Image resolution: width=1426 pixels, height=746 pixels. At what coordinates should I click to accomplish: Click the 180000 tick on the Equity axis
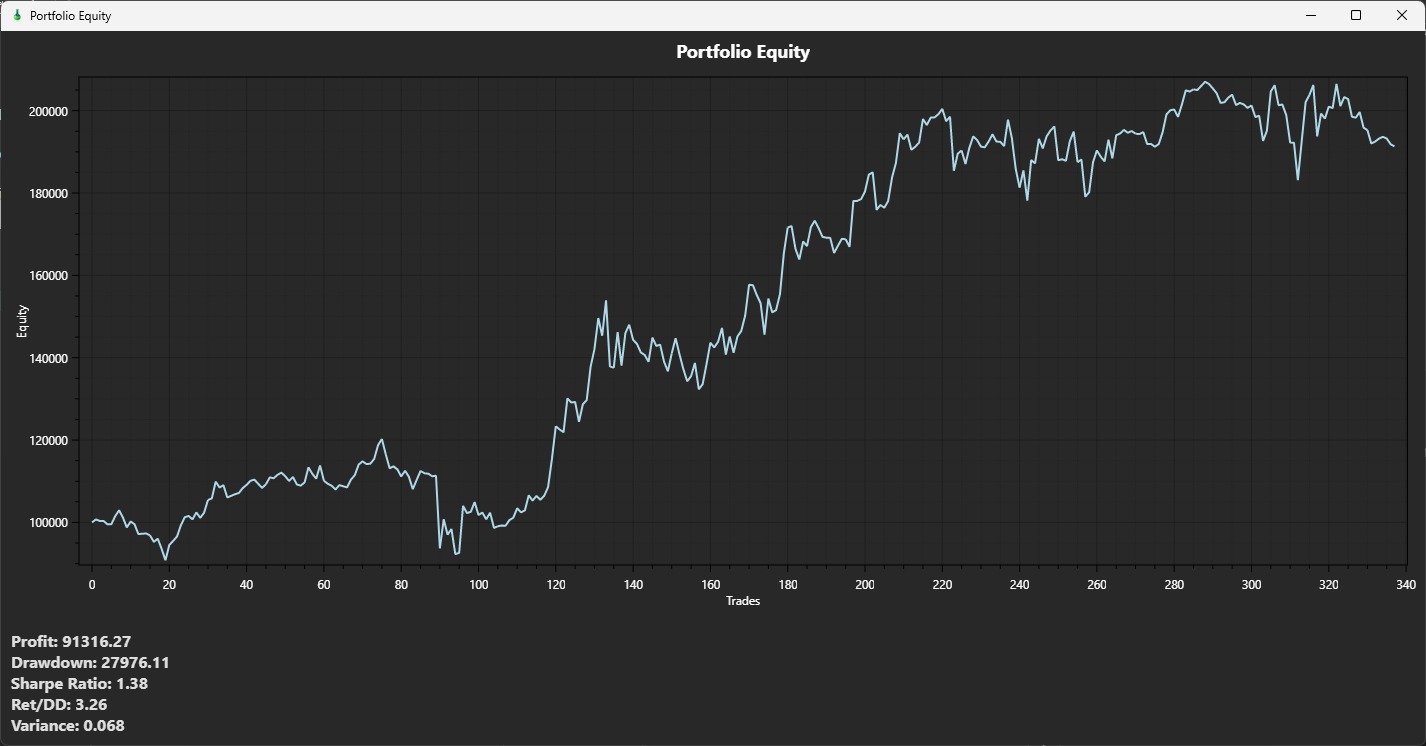pyautogui.click(x=47, y=194)
